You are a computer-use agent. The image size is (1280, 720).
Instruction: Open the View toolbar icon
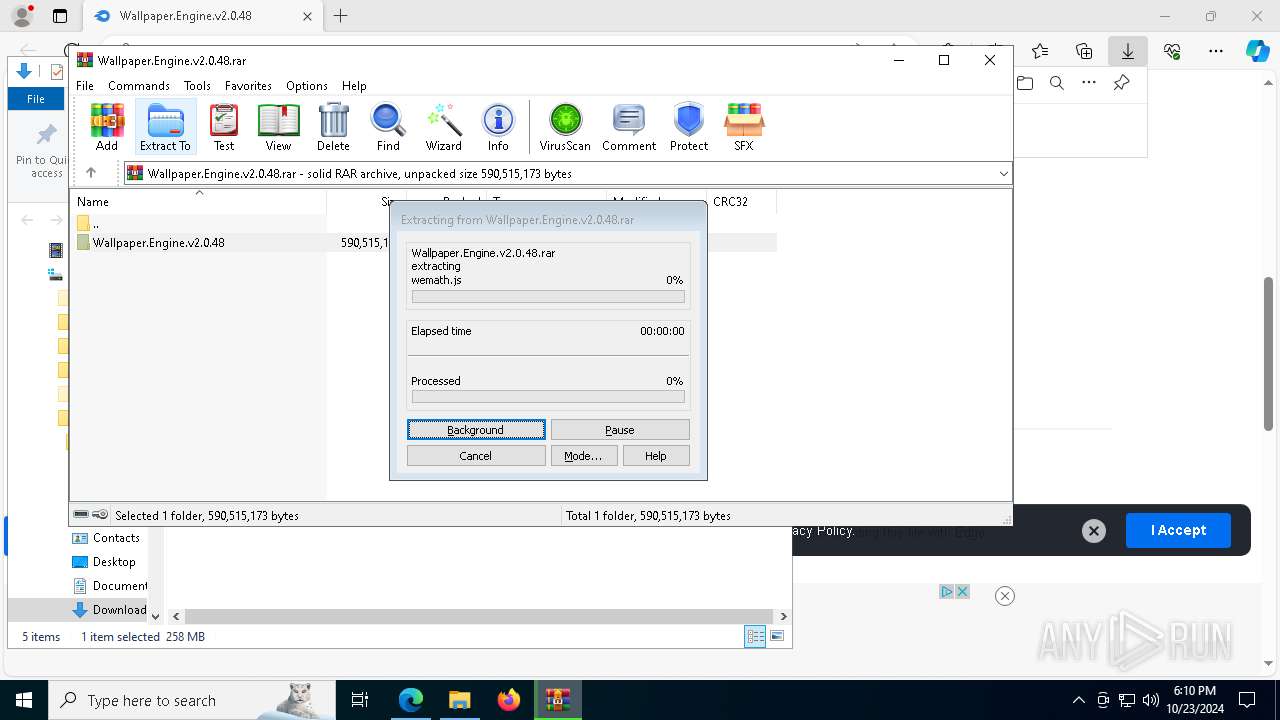pyautogui.click(x=278, y=126)
